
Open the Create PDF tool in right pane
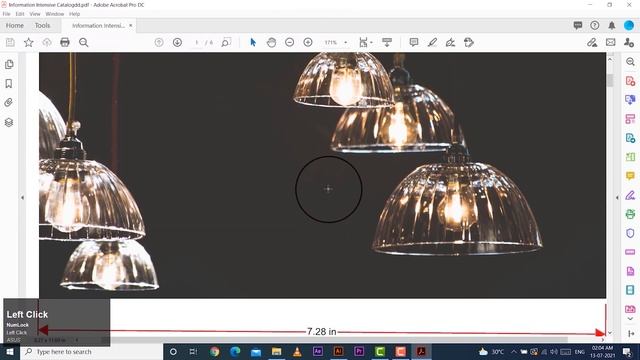[630, 81]
